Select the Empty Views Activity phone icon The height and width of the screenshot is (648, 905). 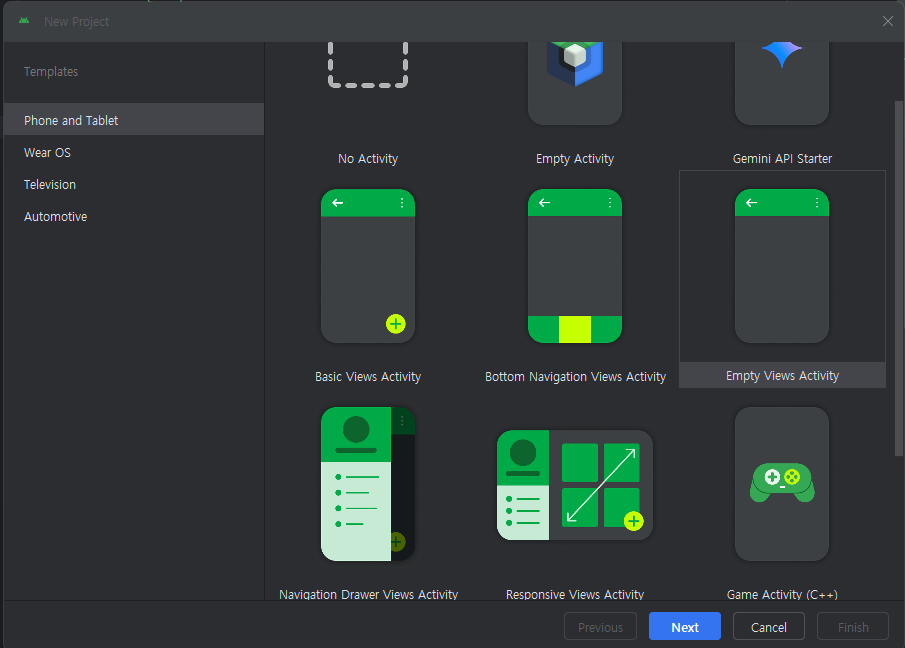click(782, 266)
